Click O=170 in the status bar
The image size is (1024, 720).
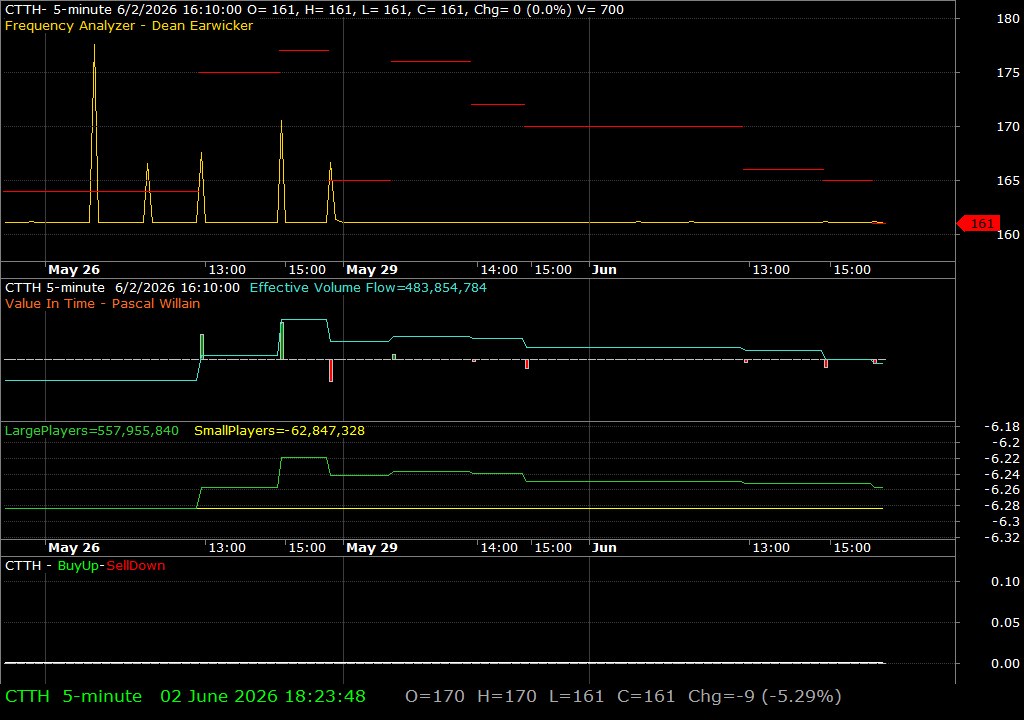[x=435, y=696]
